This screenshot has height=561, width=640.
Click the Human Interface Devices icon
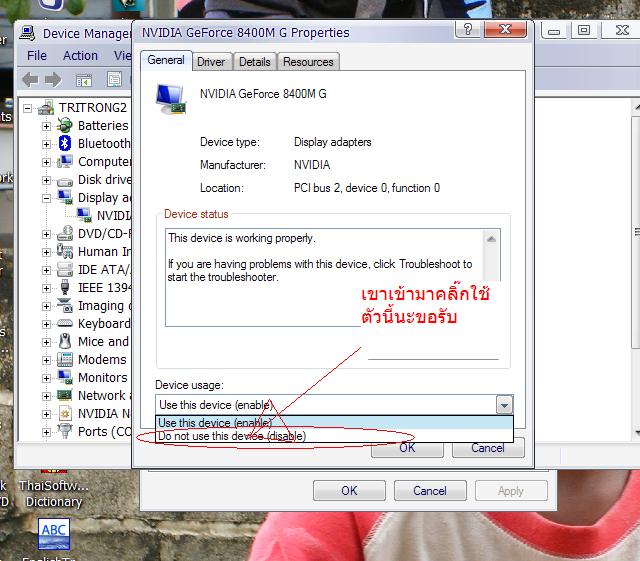(x=65, y=251)
